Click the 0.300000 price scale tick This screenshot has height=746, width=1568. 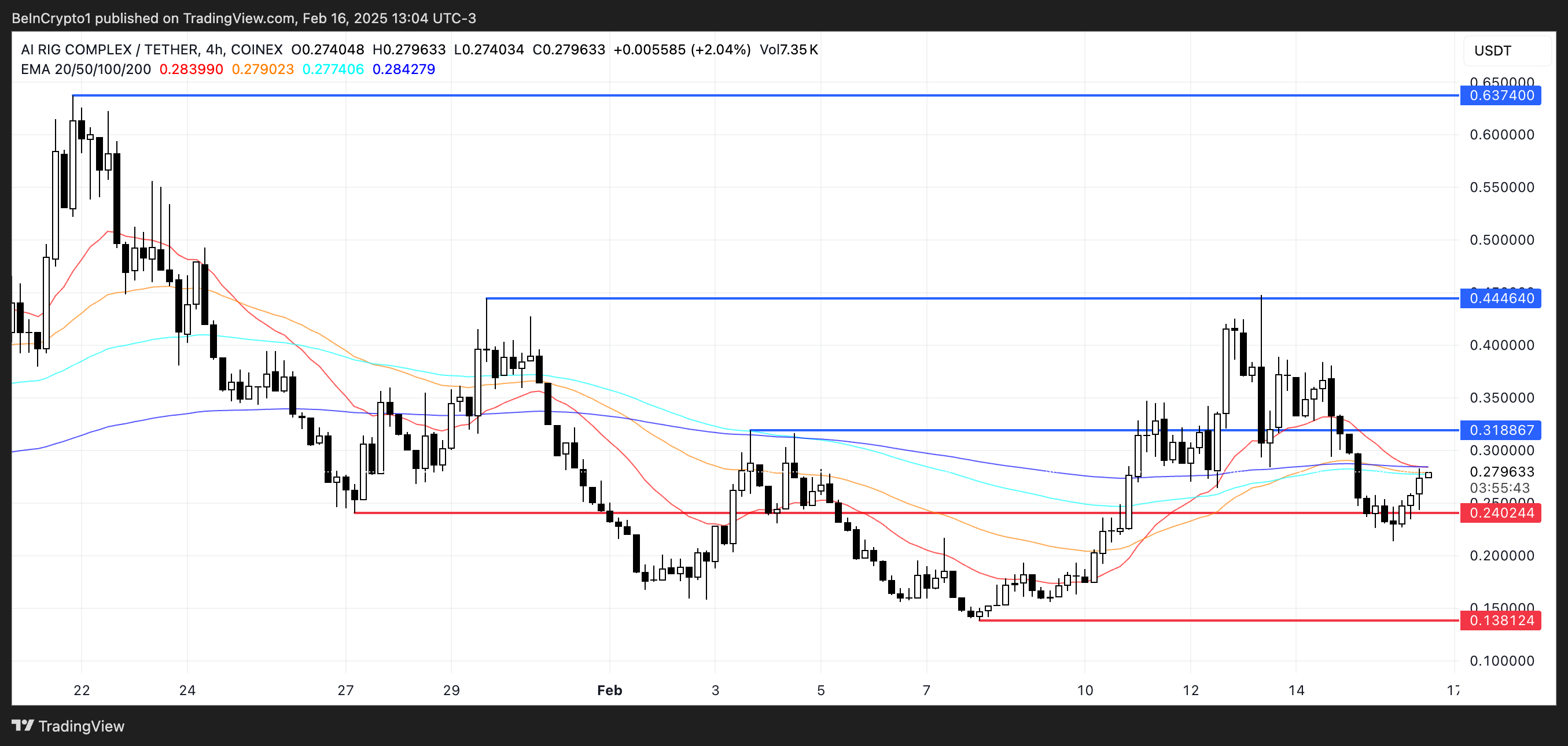pos(1501,450)
